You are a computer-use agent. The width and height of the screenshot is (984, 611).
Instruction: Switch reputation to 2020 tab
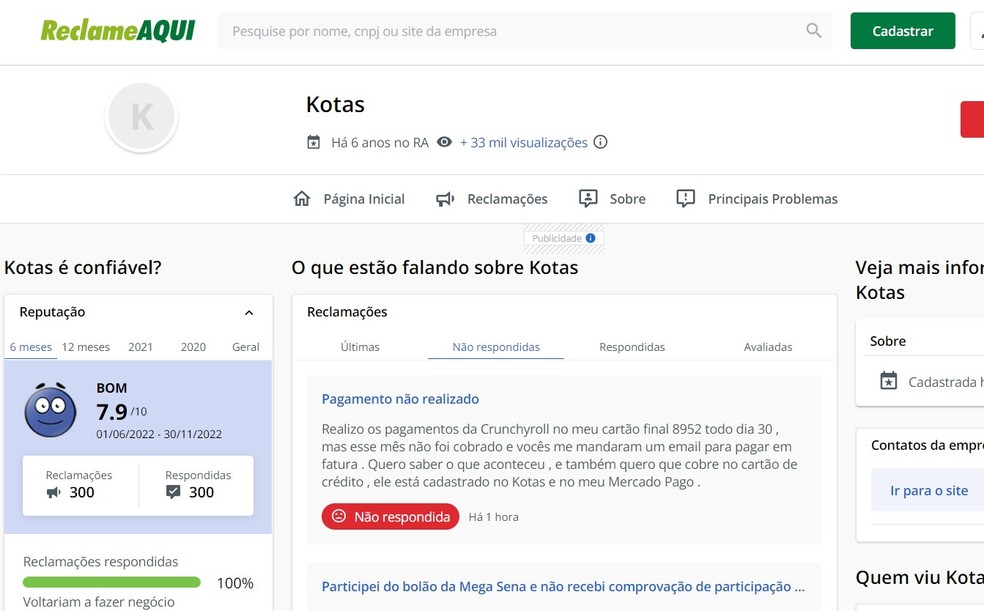tap(193, 347)
